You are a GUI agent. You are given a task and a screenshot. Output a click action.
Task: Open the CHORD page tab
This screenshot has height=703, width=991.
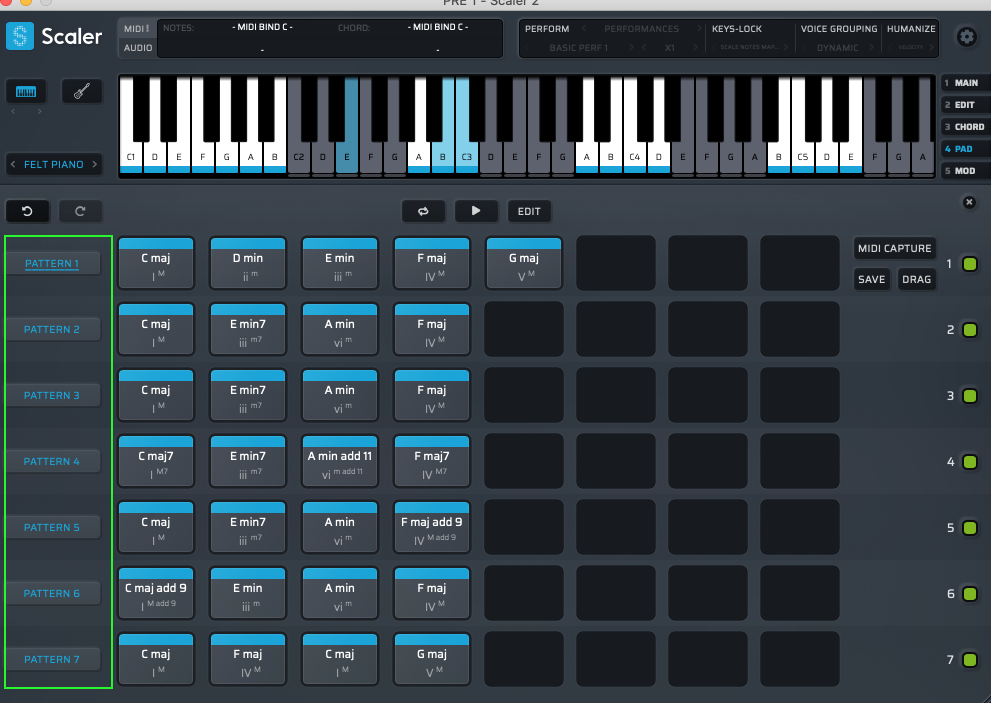point(965,127)
